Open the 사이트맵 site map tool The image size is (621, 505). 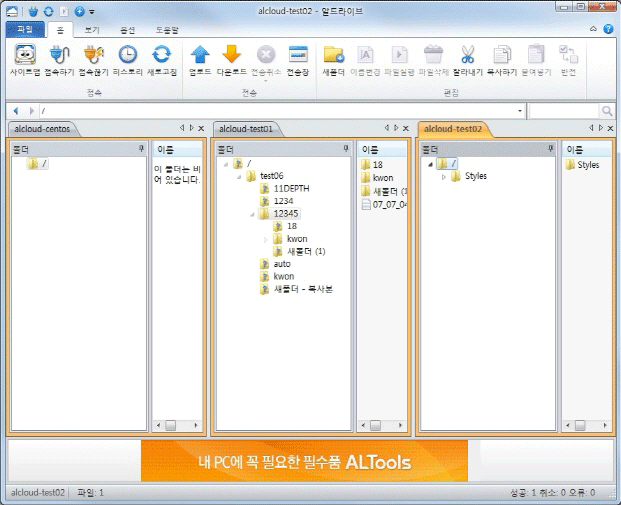pyautogui.click(x=25, y=60)
